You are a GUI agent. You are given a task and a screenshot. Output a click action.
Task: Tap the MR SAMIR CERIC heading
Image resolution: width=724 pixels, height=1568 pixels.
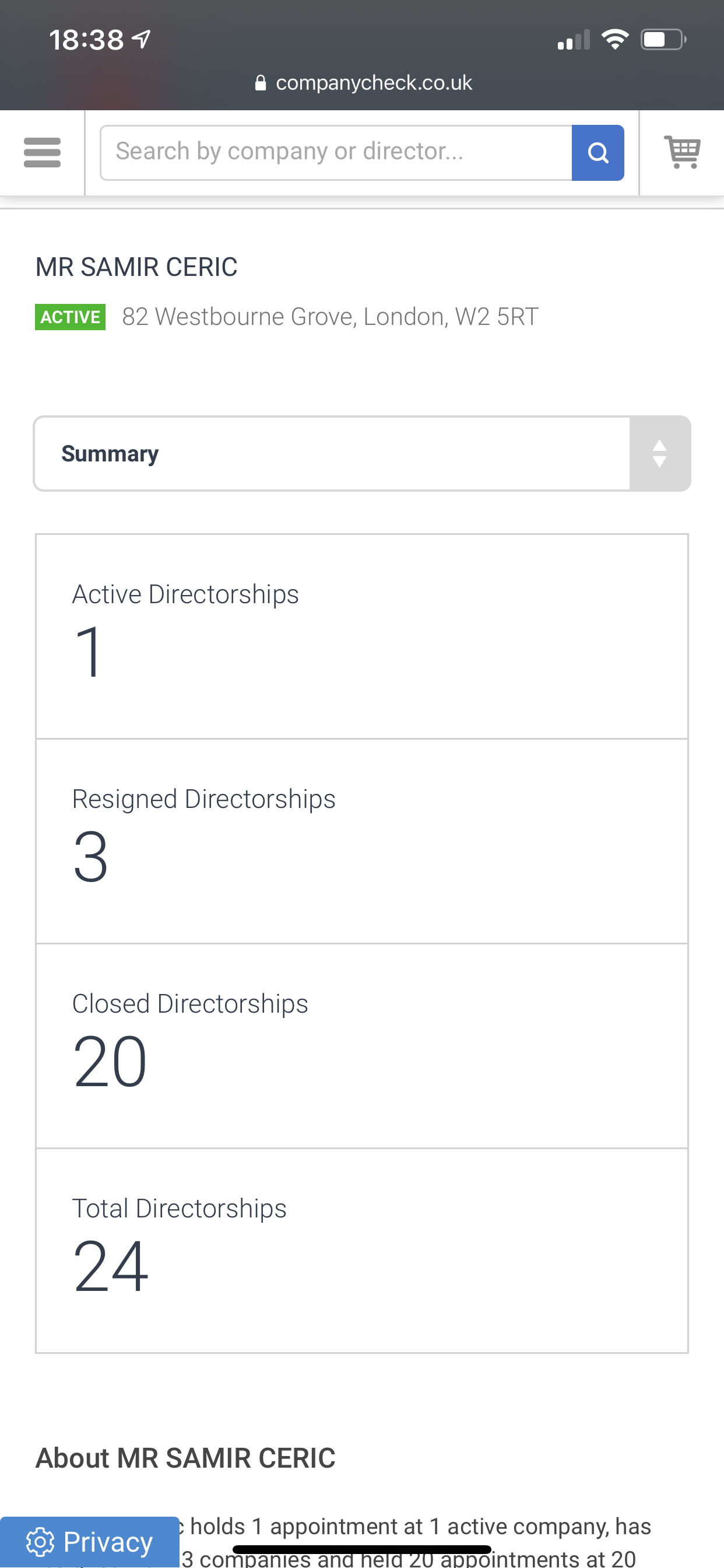[136, 267]
